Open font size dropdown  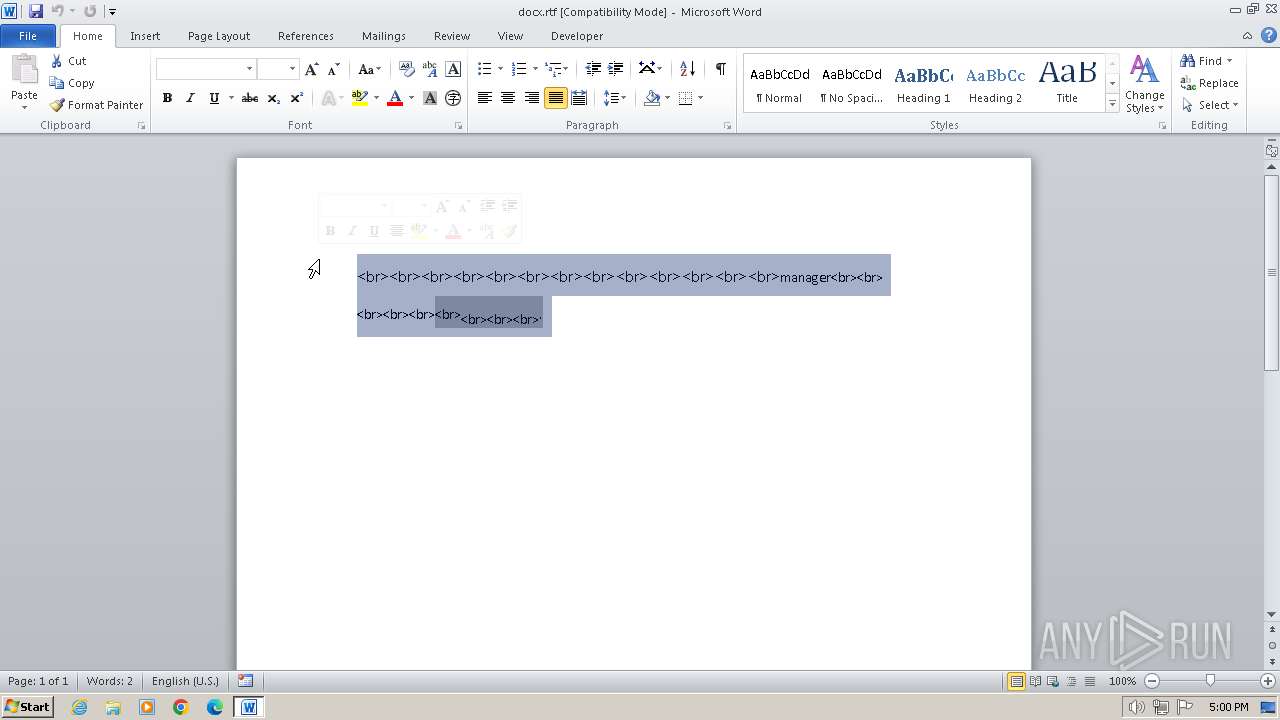coord(292,69)
